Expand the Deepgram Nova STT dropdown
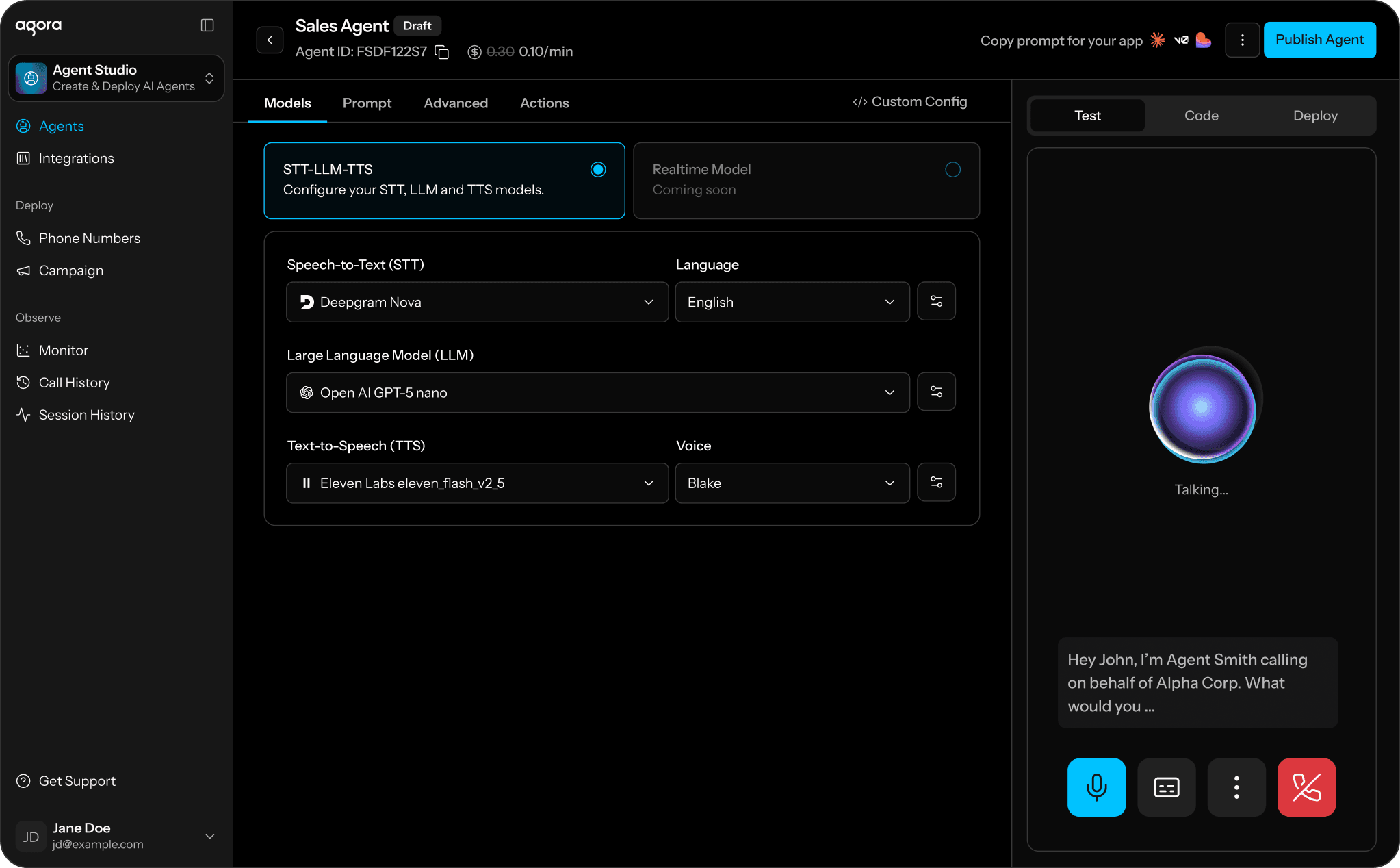The width and height of the screenshot is (1400, 868). 477,302
